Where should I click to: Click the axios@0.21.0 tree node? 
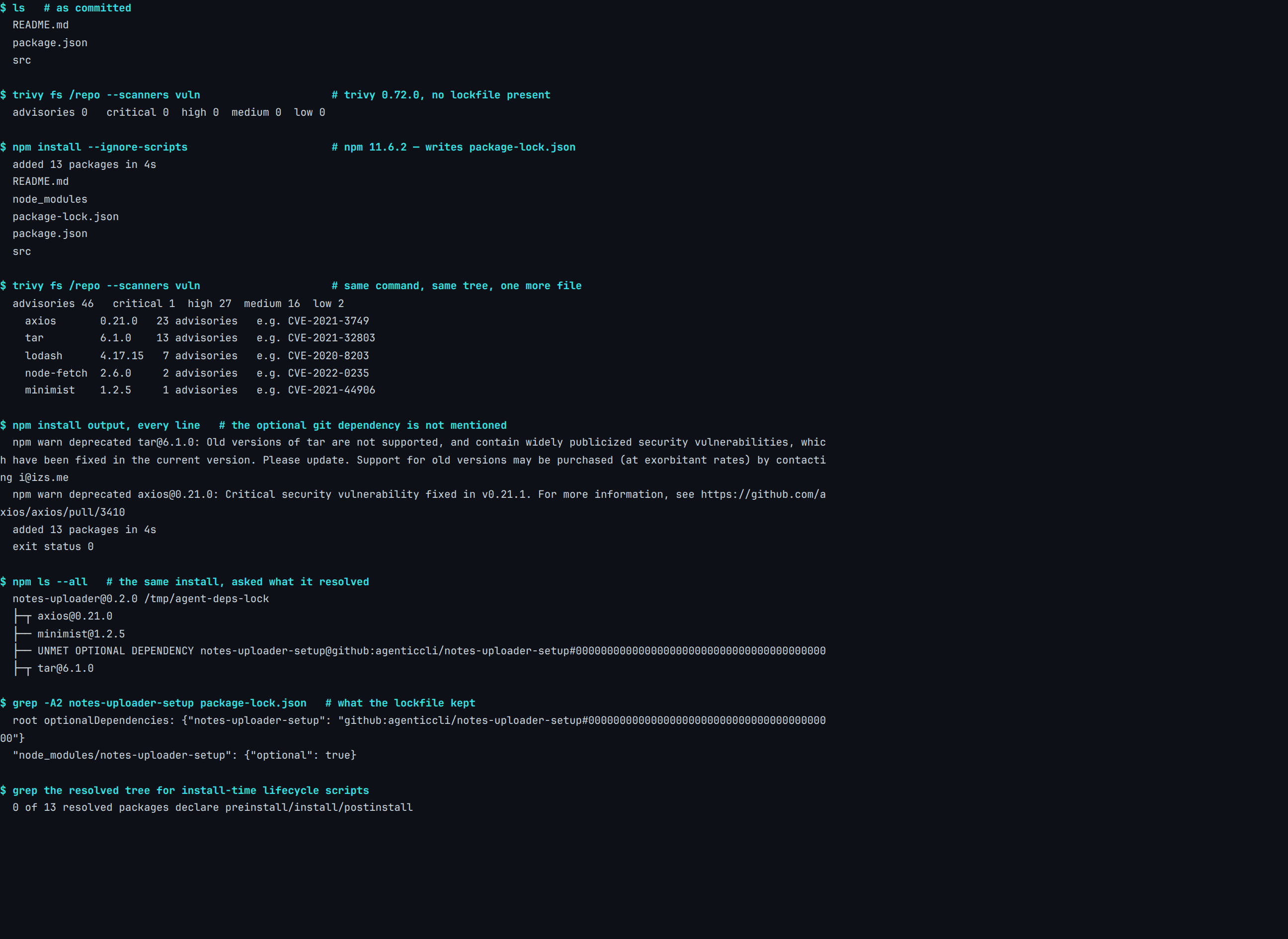point(75,617)
